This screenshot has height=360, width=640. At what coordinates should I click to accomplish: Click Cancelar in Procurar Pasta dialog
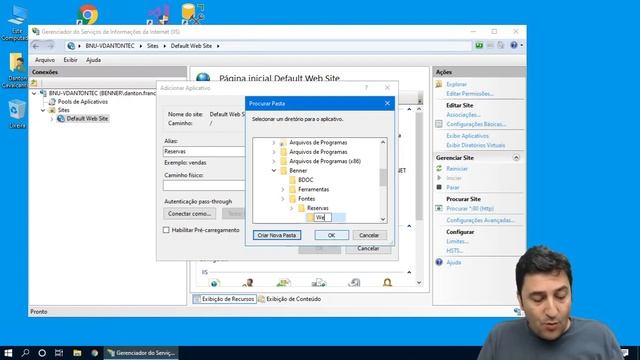[x=369, y=235]
